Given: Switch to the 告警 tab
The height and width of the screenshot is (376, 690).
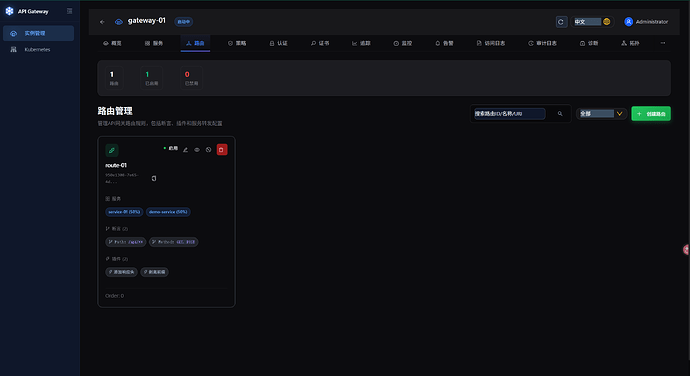Looking at the screenshot, I should (444, 43).
